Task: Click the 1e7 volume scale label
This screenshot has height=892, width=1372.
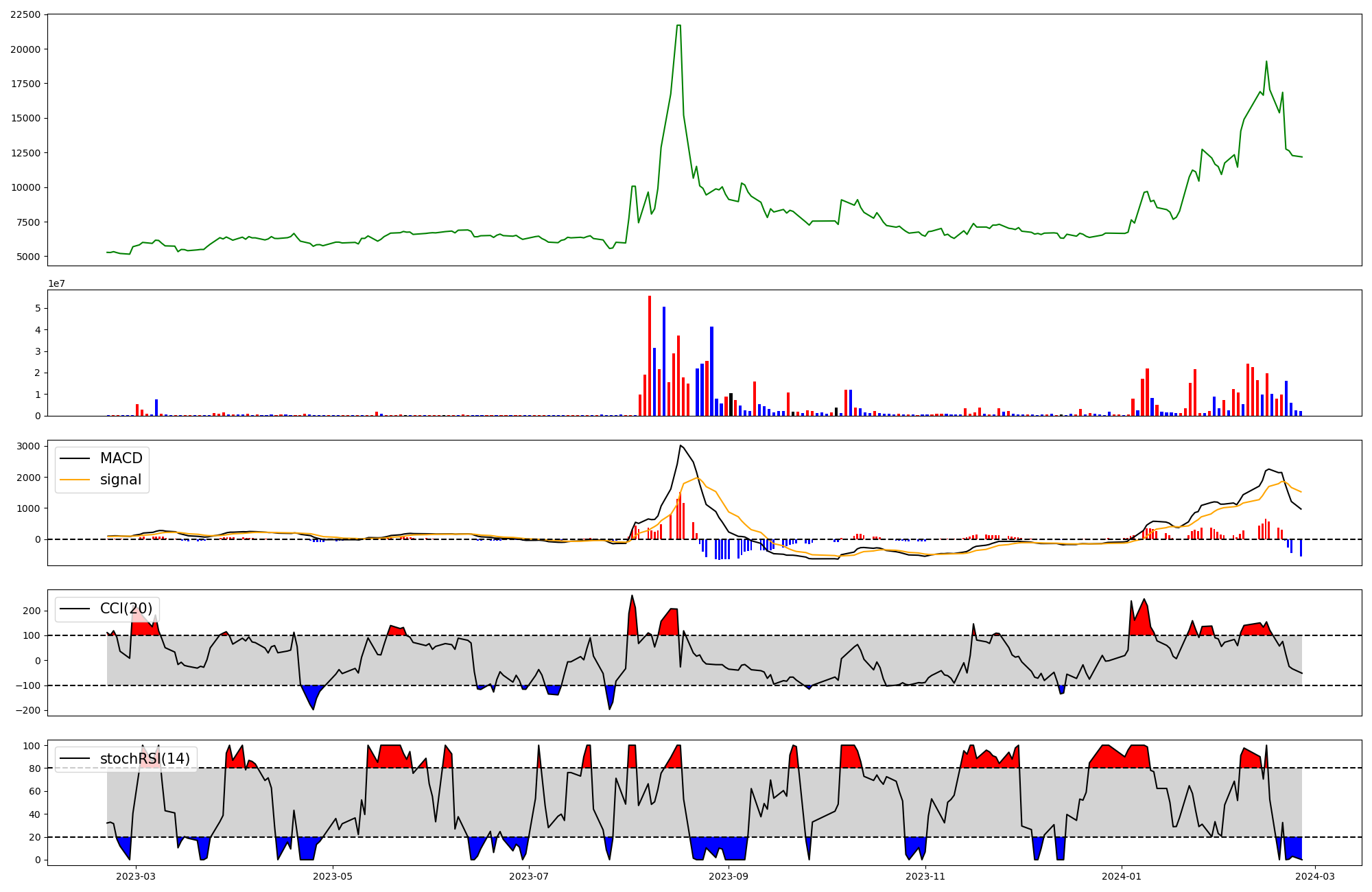Action: 56,283
